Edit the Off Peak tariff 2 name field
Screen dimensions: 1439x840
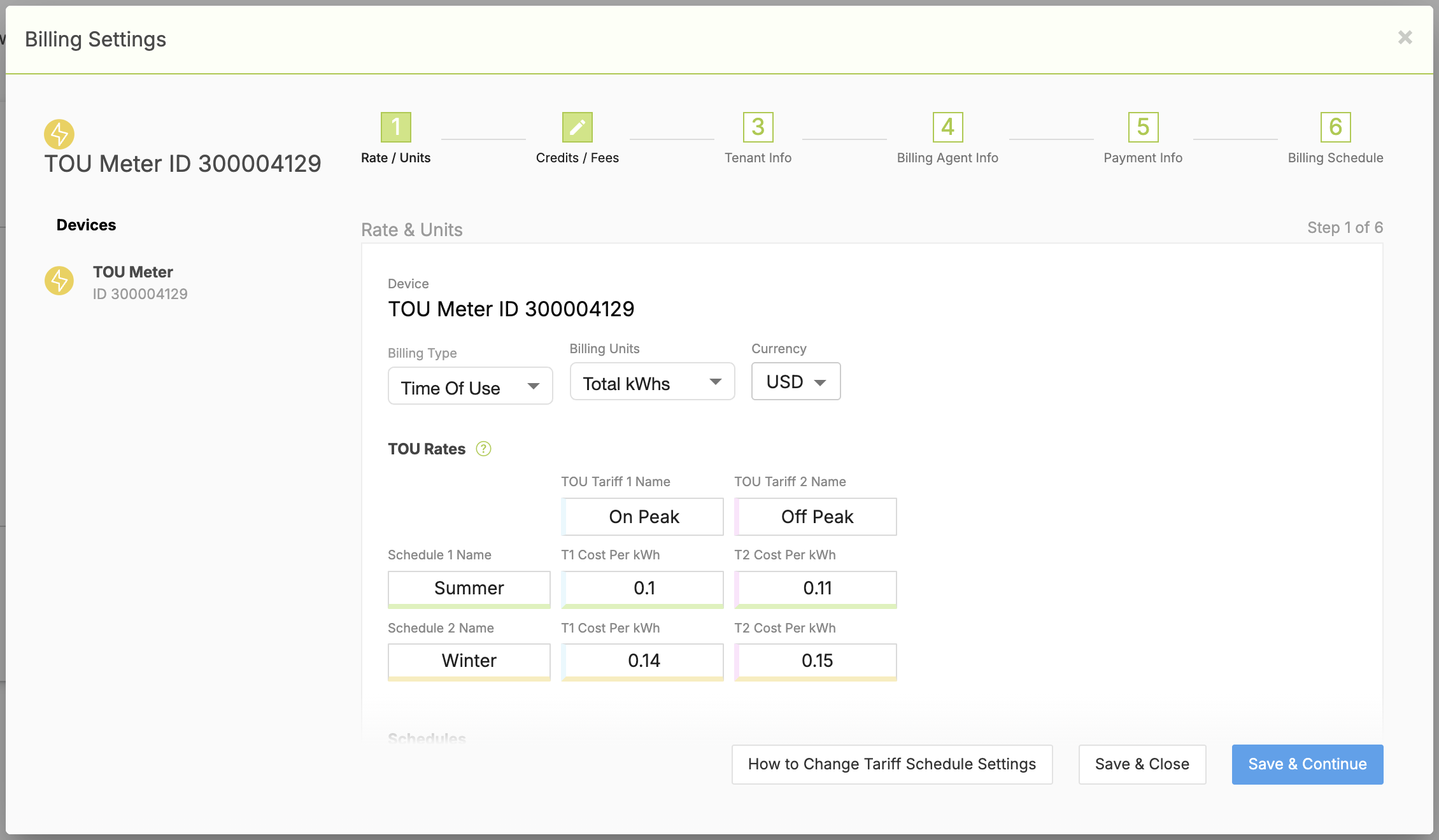pyautogui.click(x=816, y=517)
